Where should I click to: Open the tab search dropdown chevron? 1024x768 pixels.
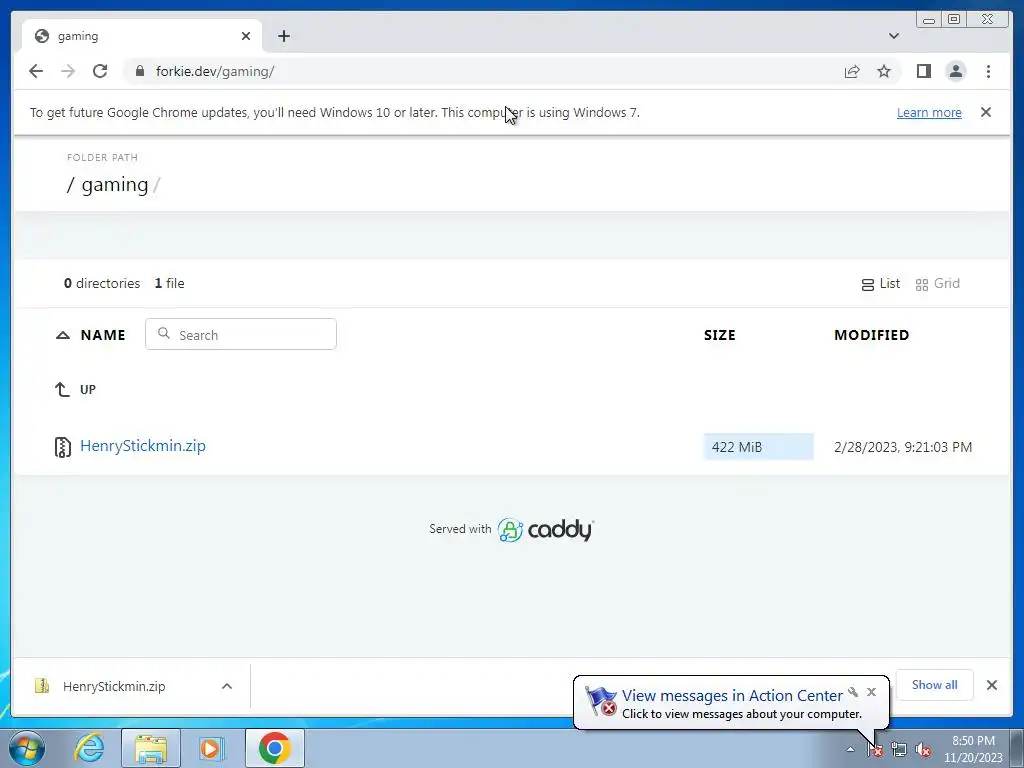[894, 36]
